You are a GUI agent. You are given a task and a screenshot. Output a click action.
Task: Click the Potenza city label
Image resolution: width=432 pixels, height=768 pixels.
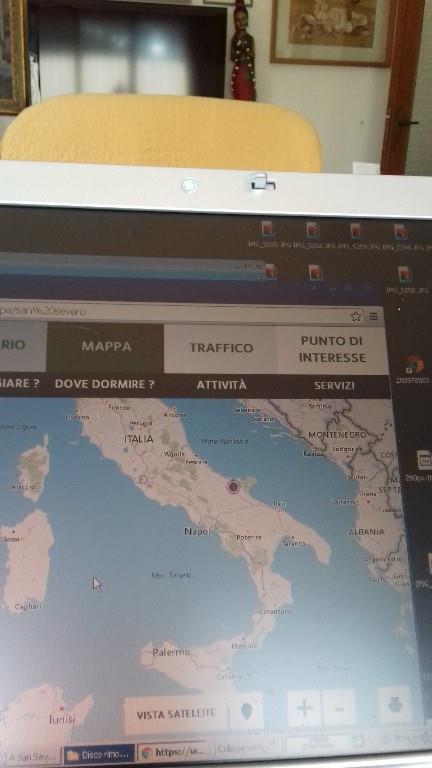(249, 537)
